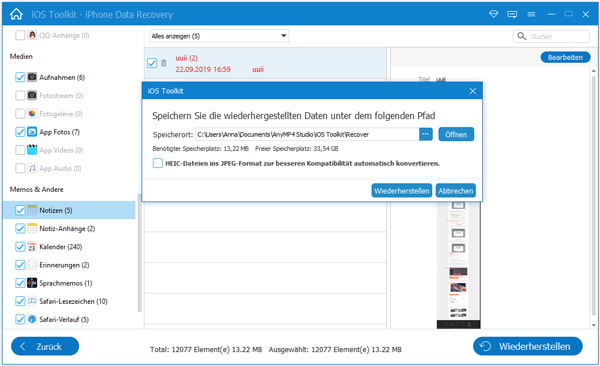The image size is (600, 366).
Task: Uncheck the Sprachmemos (1) checkbox
Action: [x=20, y=283]
